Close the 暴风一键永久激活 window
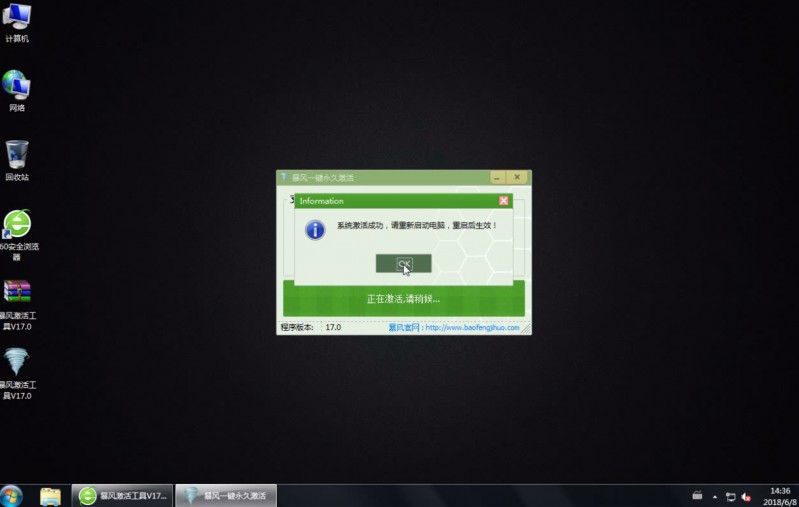Viewport: 799px width, 507px height. click(x=517, y=177)
